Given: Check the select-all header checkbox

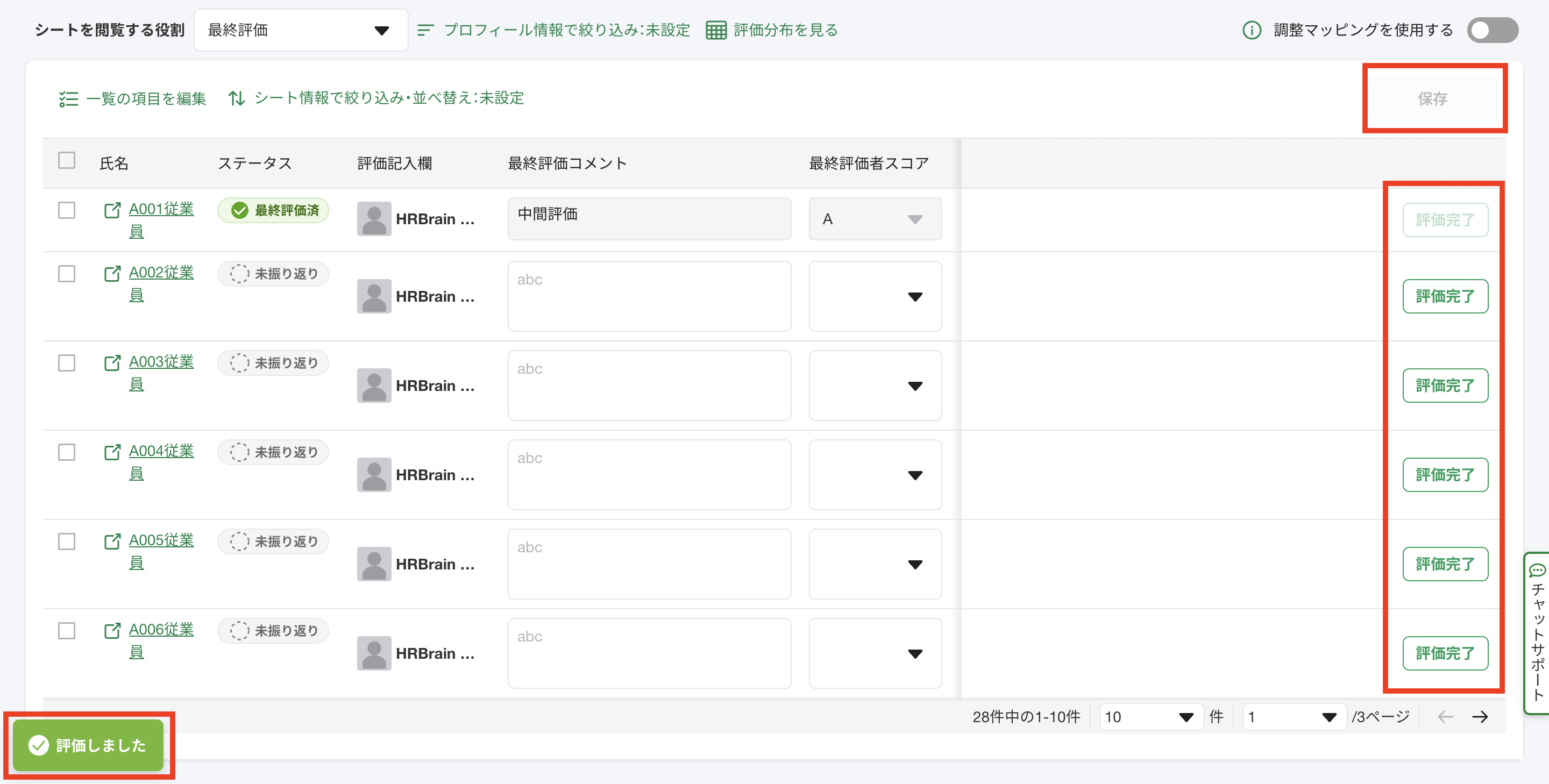Looking at the screenshot, I should click(67, 161).
